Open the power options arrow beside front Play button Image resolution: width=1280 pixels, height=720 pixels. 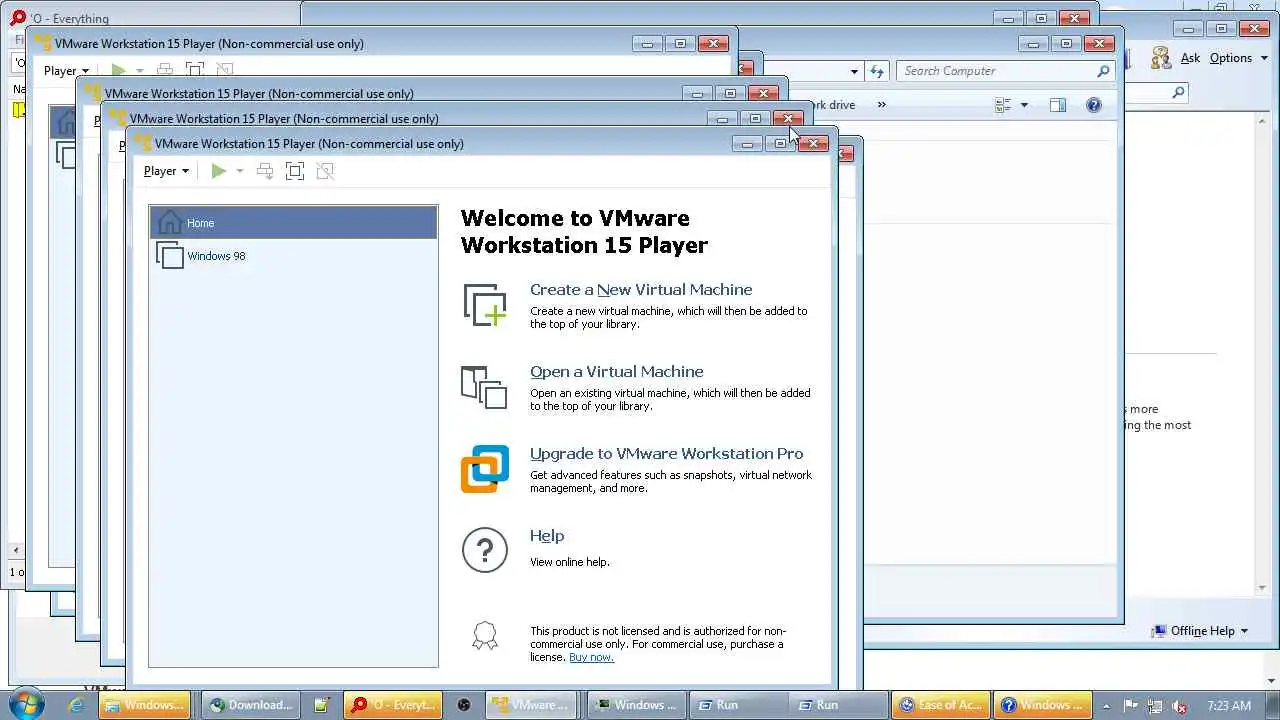tap(239, 171)
